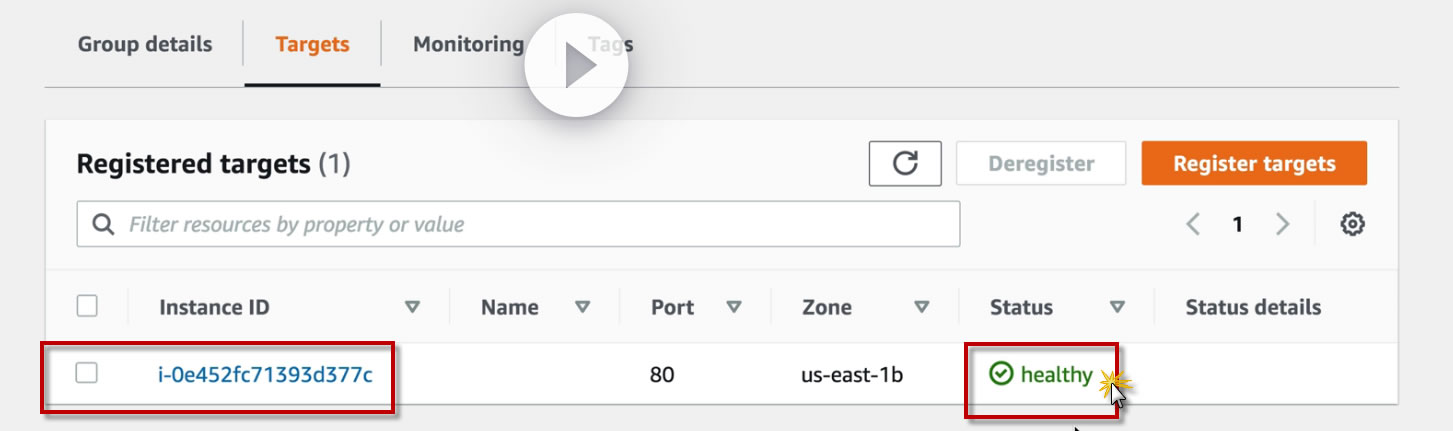Check the i-0e452fc71393d377c row checkbox
The width and height of the screenshot is (1453, 431).
coord(87,374)
